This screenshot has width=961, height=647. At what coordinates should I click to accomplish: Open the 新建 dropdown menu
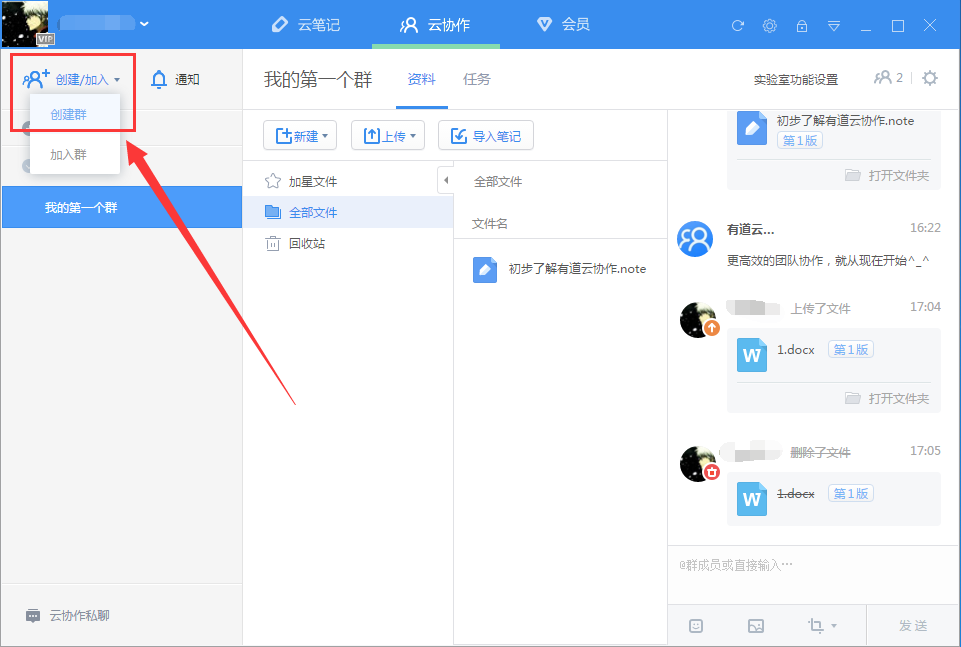click(299, 134)
